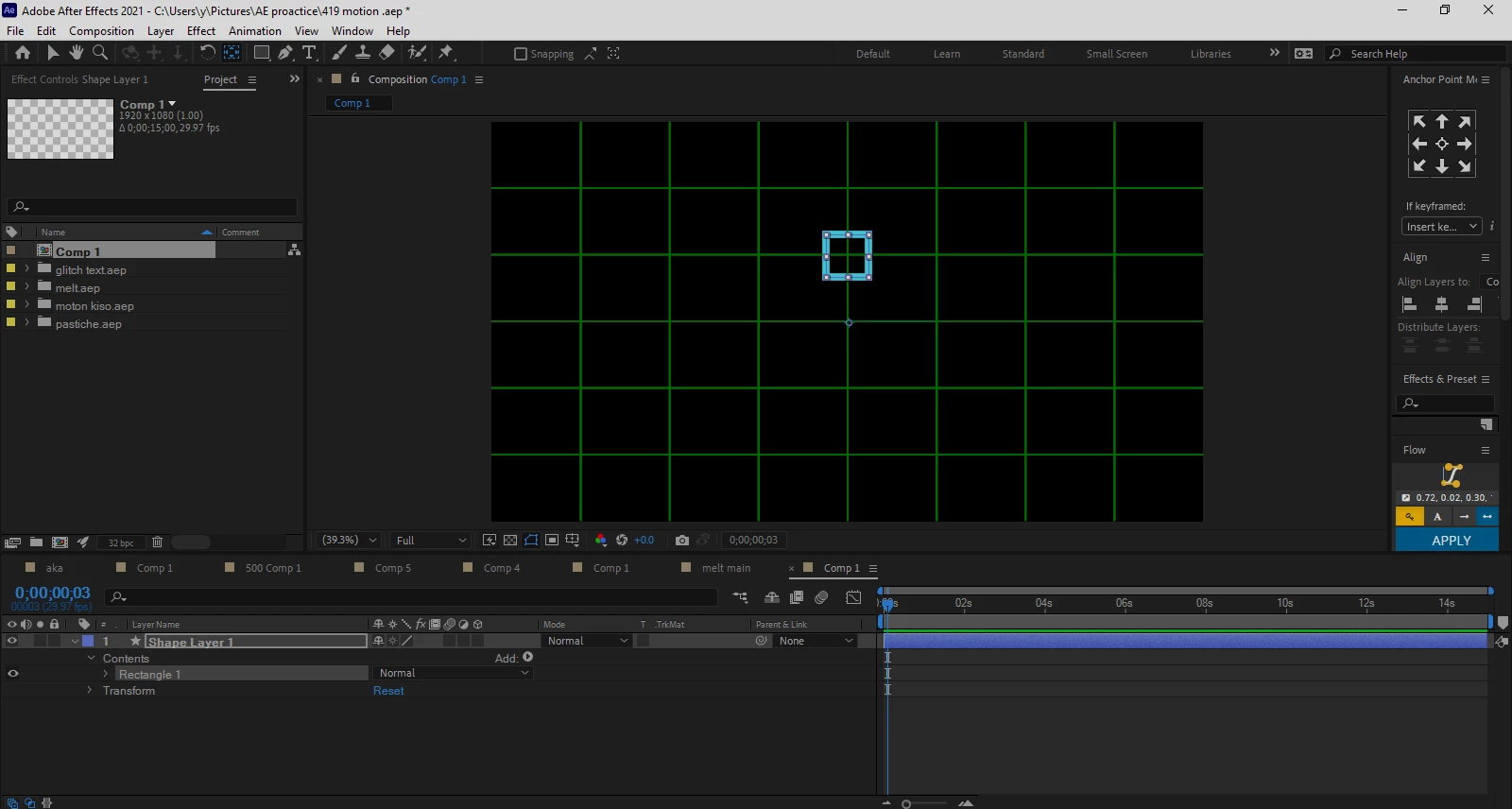This screenshot has height=809, width=1512.
Task: Select the Rectangle shape tool
Action: click(x=262, y=53)
